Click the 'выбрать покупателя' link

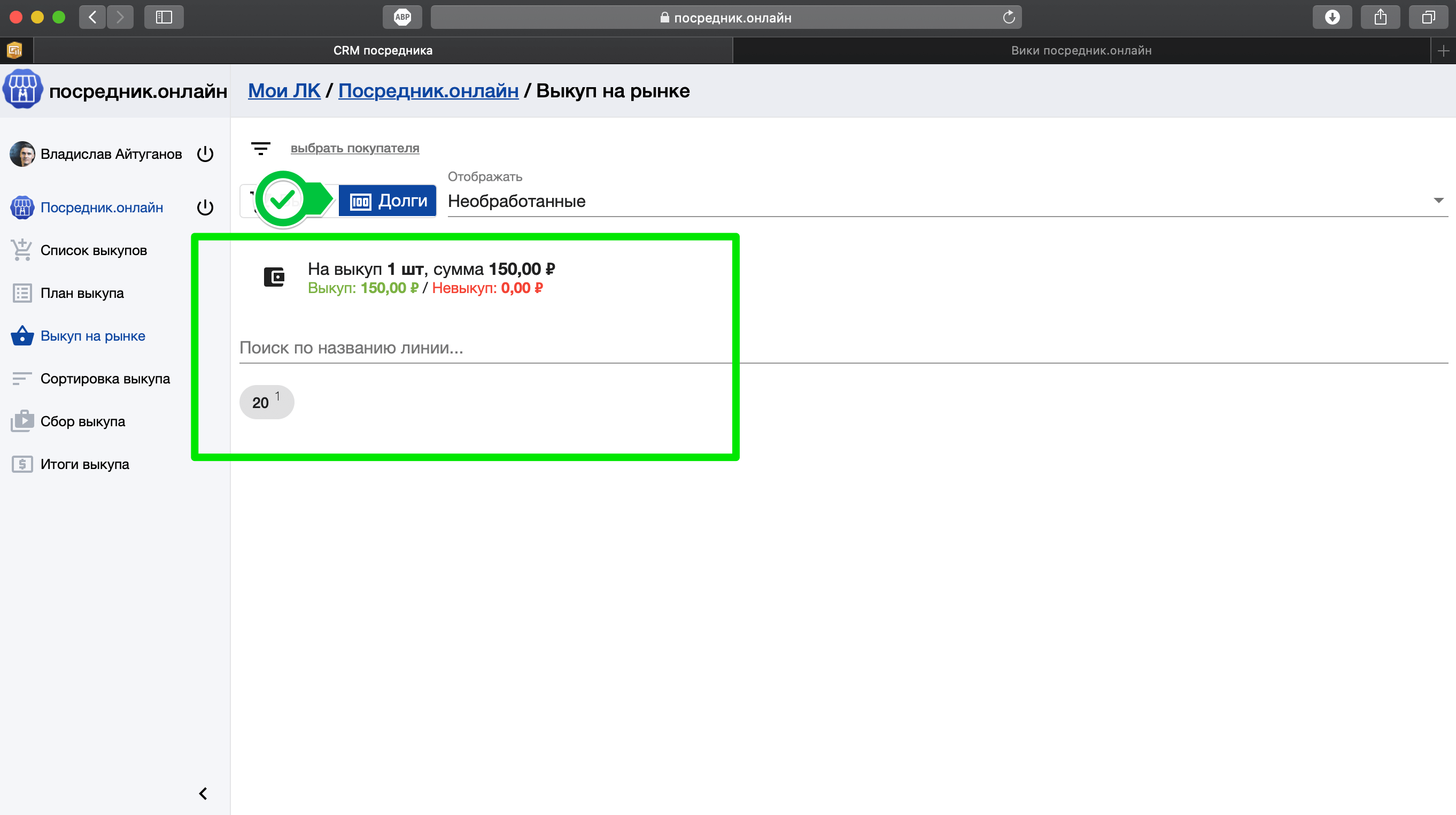354,148
